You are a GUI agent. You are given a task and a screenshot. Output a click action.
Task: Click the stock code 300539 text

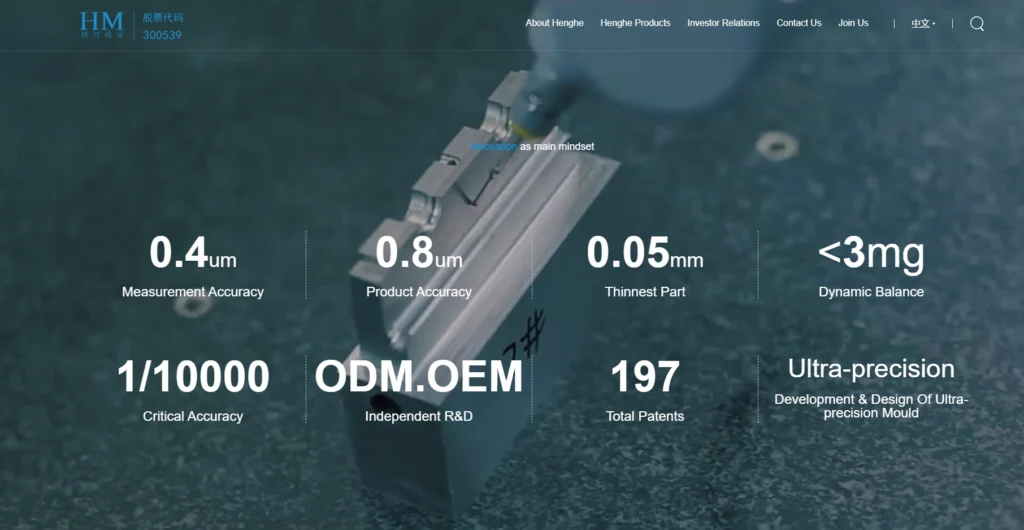pos(162,35)
